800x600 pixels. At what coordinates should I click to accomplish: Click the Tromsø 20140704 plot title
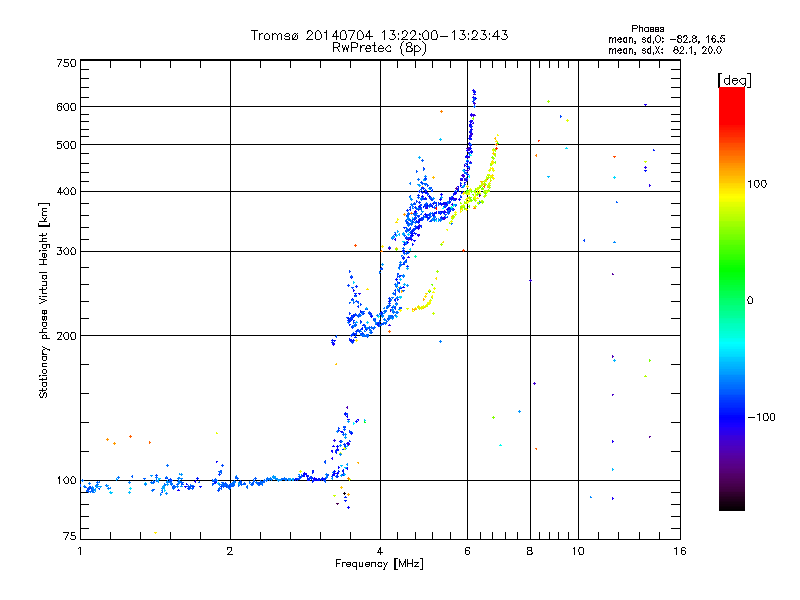tap(379, 35)
